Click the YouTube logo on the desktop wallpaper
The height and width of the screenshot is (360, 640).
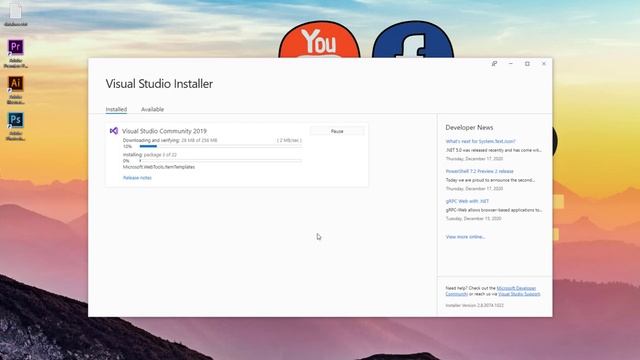(319, 40)
